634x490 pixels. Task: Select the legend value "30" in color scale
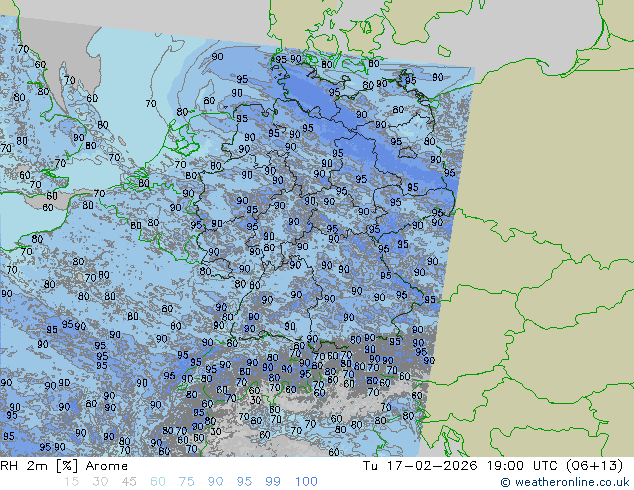100,482
